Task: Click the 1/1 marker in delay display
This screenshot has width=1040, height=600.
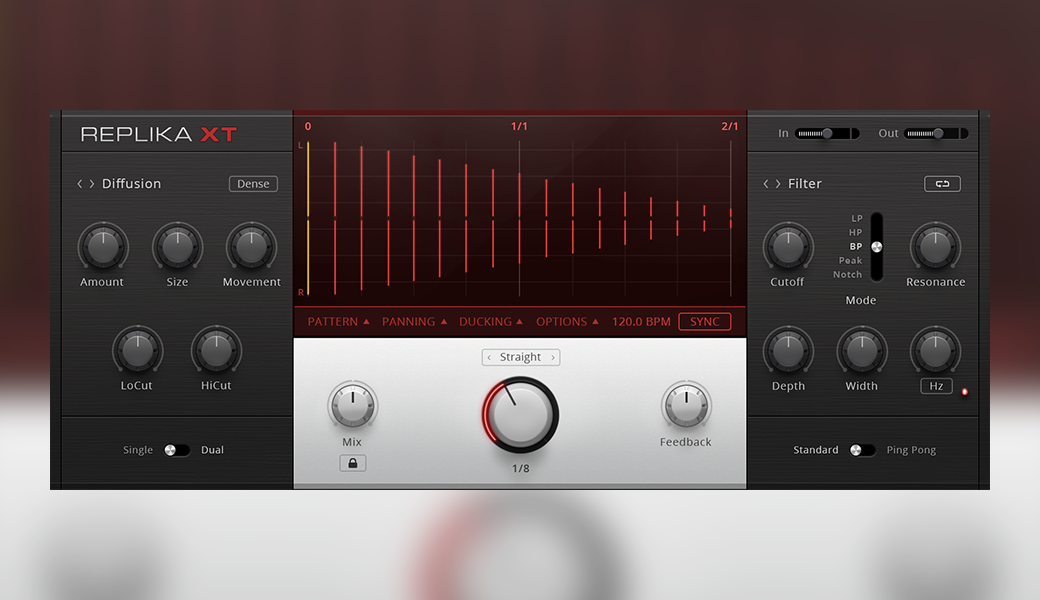Action: click(x=519, y=126)
